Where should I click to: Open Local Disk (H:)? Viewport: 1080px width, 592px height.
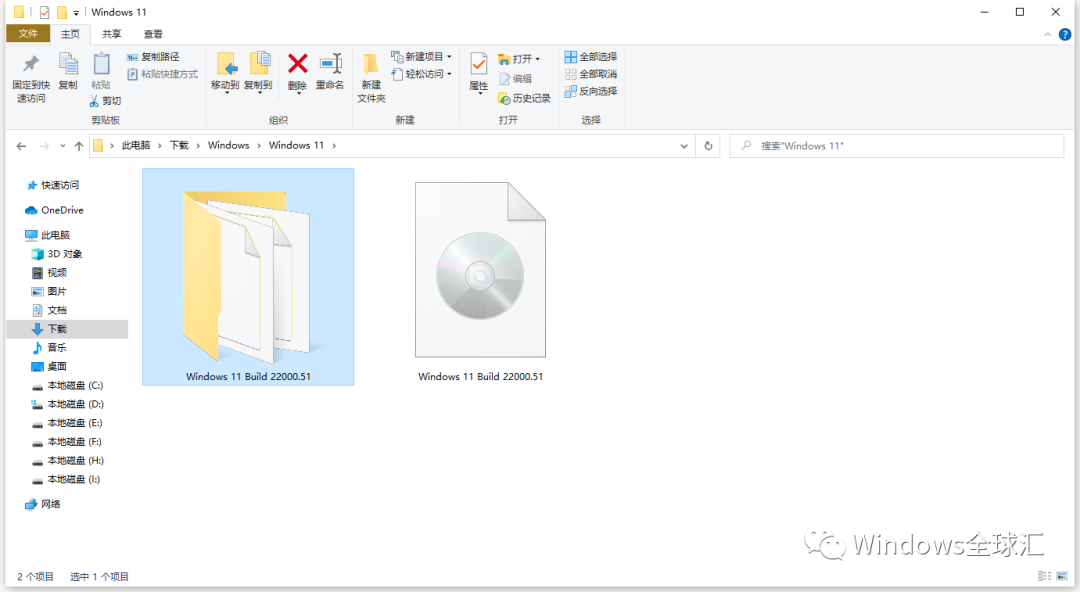(x=68, y=460)
